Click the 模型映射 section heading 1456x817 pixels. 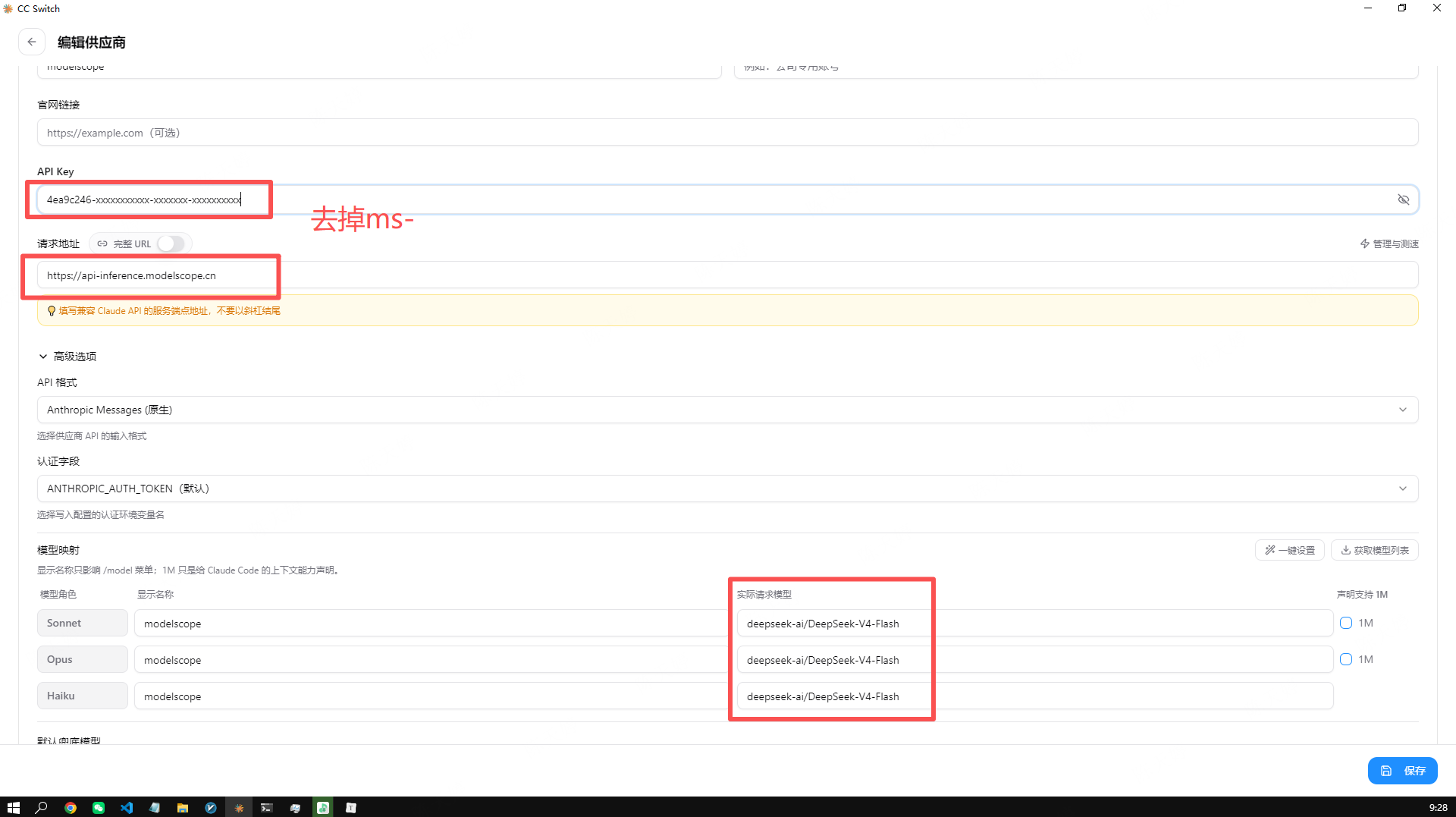58,550
